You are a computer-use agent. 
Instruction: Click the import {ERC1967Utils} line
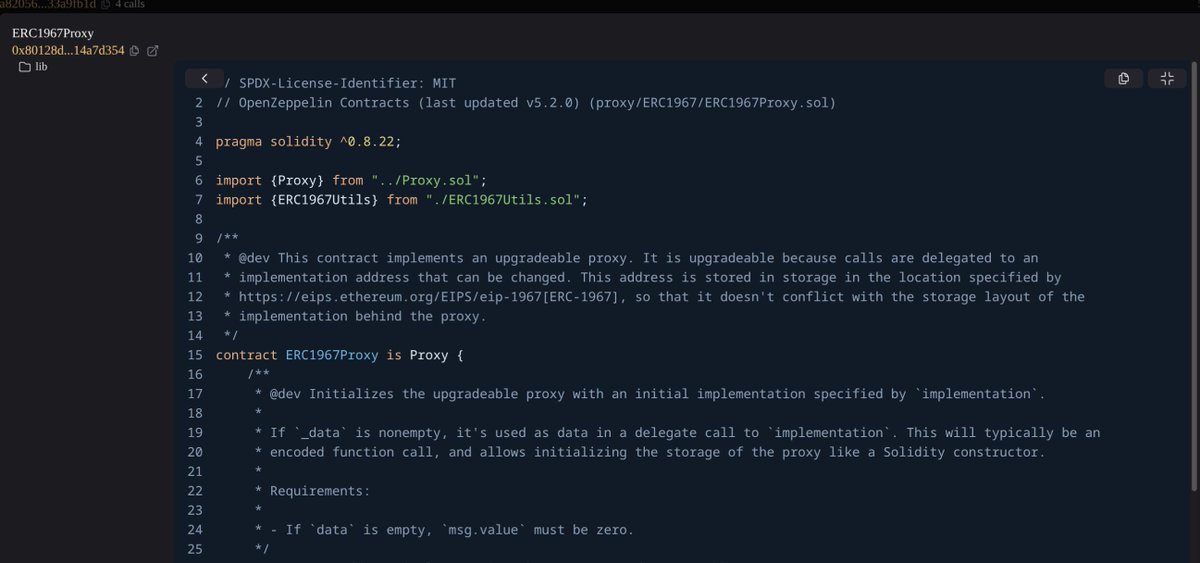pos(402,200)
